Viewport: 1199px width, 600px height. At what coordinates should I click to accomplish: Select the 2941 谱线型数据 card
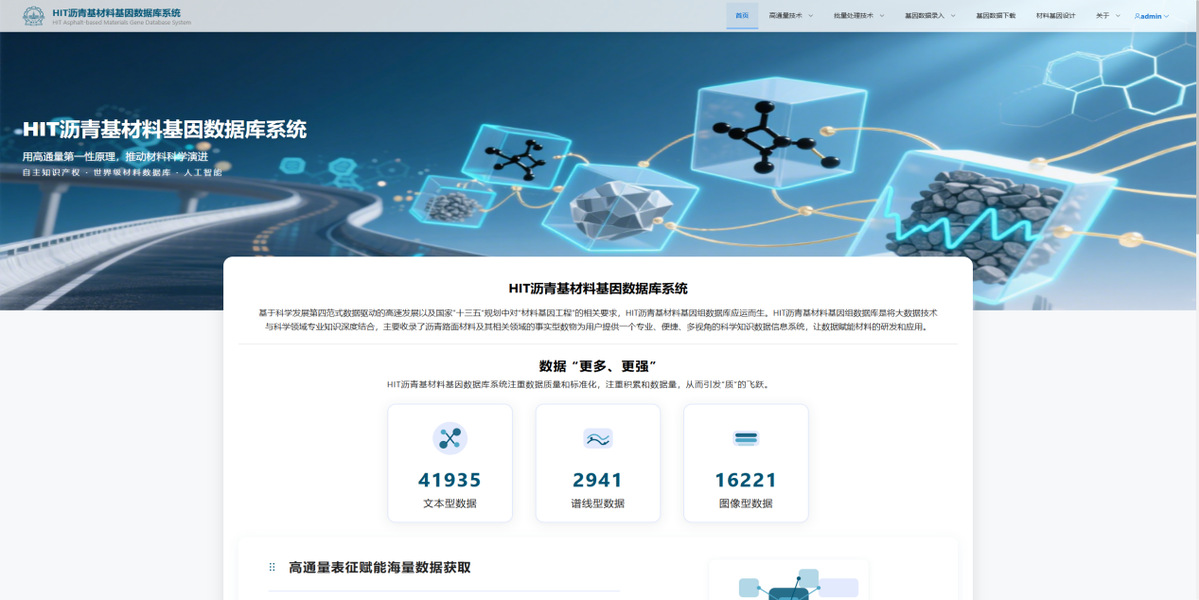pos(598,463)
